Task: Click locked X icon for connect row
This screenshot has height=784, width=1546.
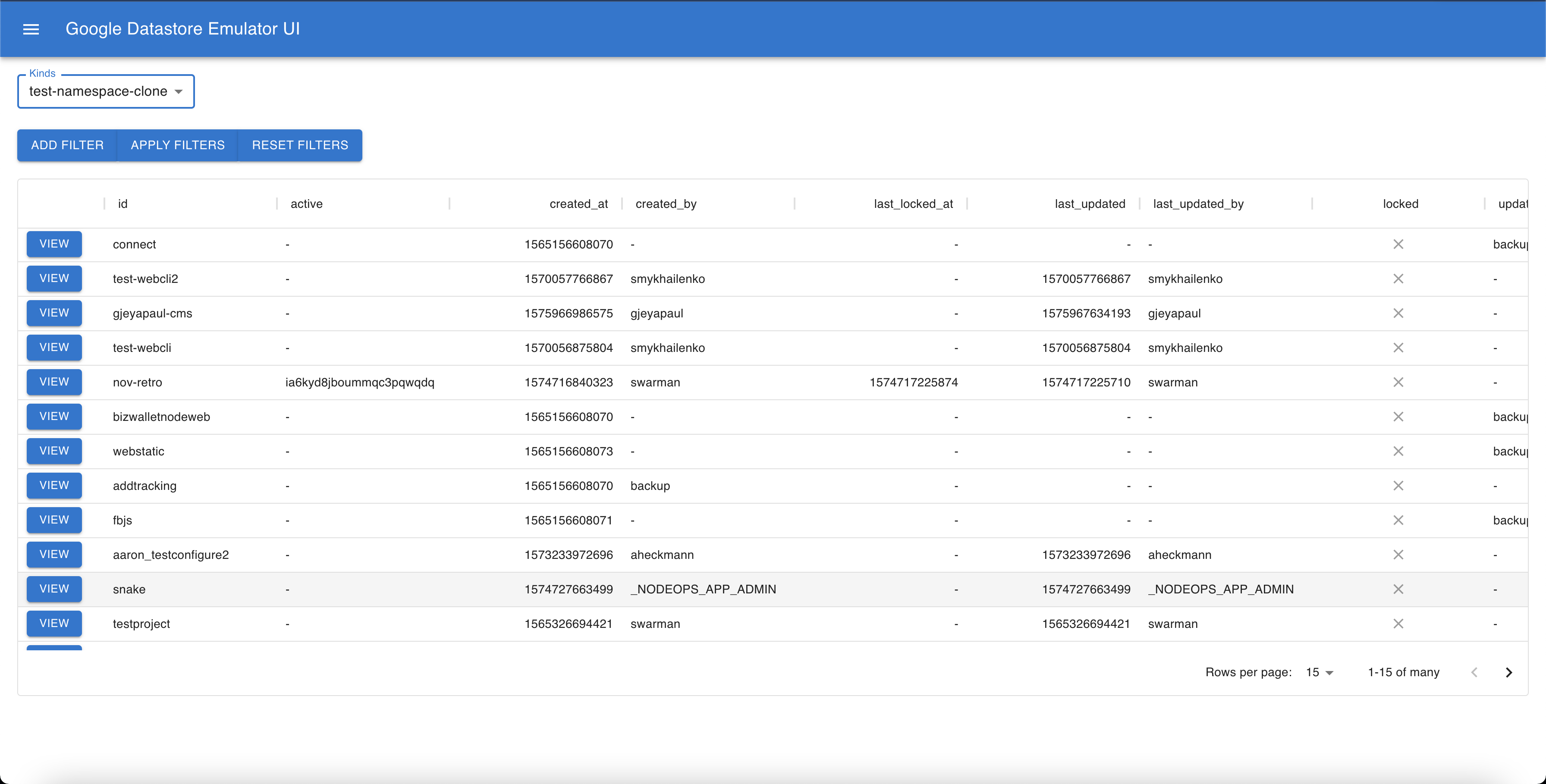Action: [1398, 244]
